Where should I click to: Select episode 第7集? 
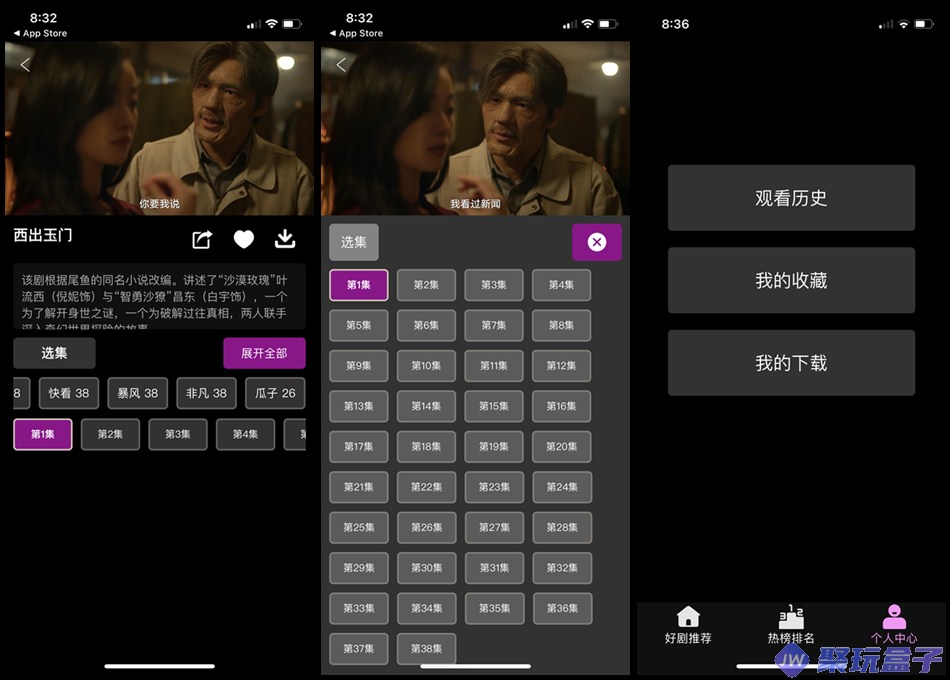[494, 325]
